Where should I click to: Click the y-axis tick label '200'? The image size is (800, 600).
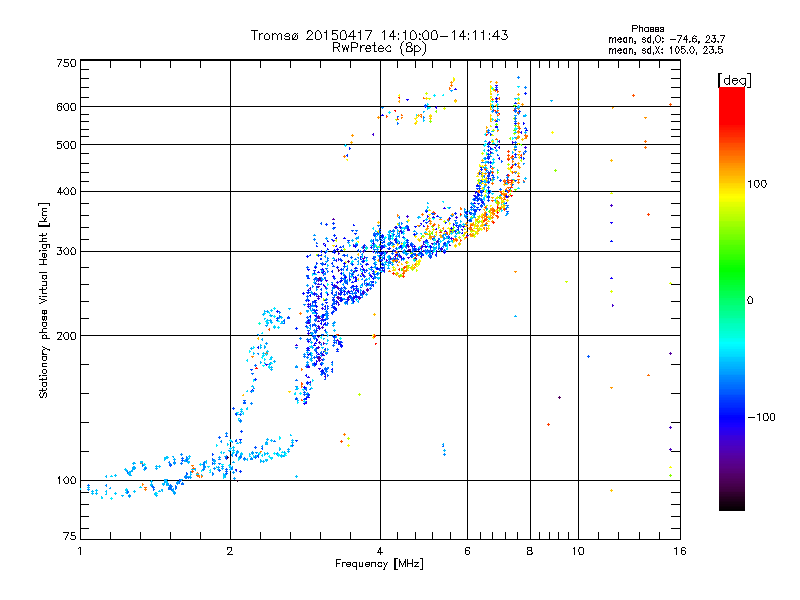tap(66, 336)
